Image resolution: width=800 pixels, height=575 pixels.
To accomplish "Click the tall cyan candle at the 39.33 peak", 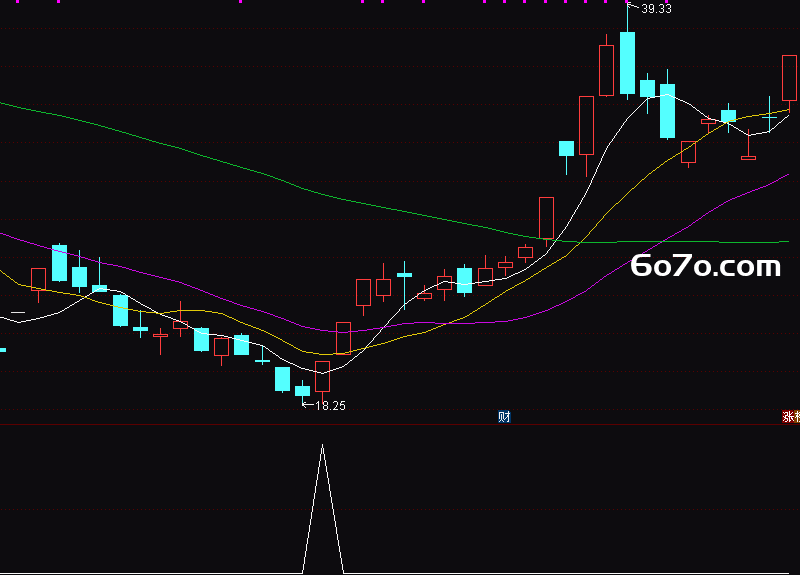I will tap(628, 63).
